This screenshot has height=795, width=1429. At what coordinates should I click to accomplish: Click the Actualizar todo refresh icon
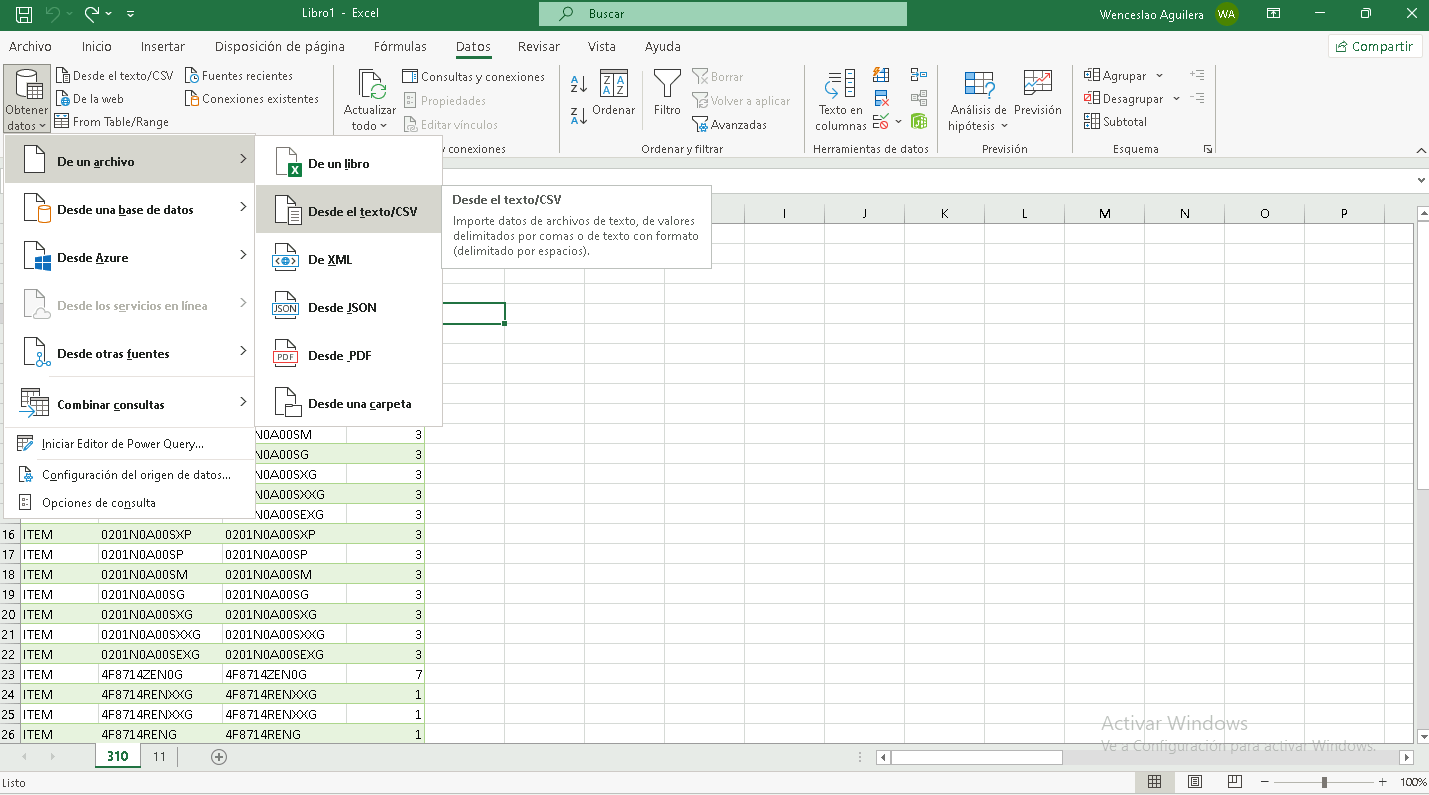(370, 86)
